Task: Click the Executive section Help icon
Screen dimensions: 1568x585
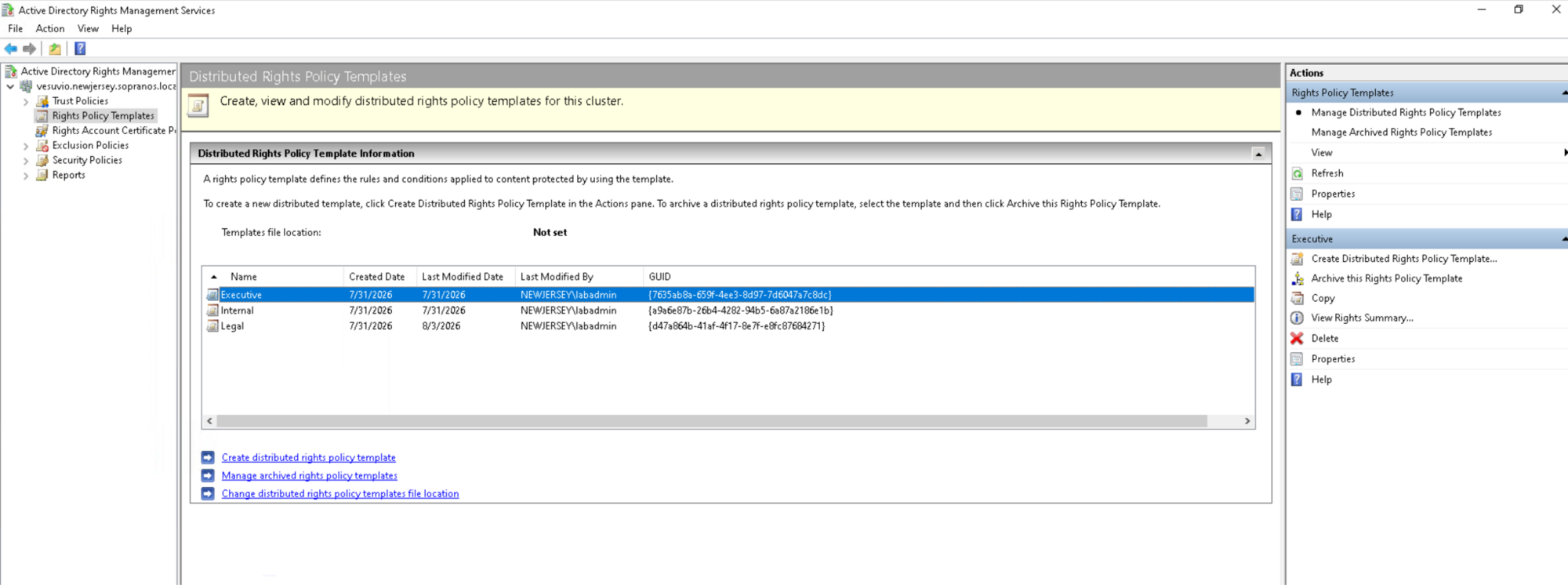Action: [x=1298, y=380]
